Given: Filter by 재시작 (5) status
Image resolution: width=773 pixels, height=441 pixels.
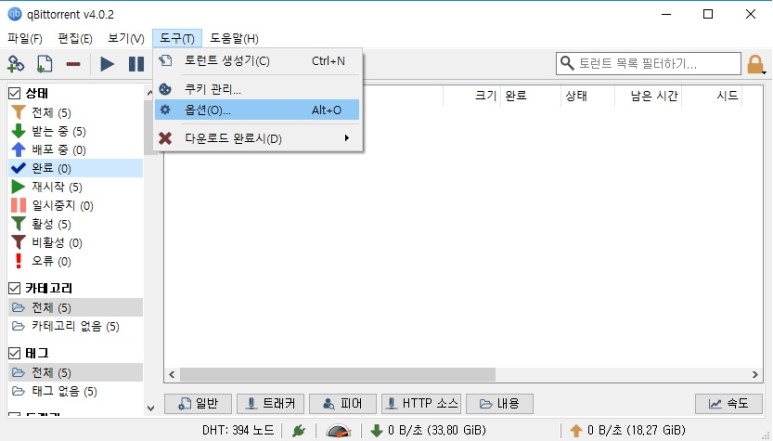Looking at the screenshot, I should pos(75,187).
